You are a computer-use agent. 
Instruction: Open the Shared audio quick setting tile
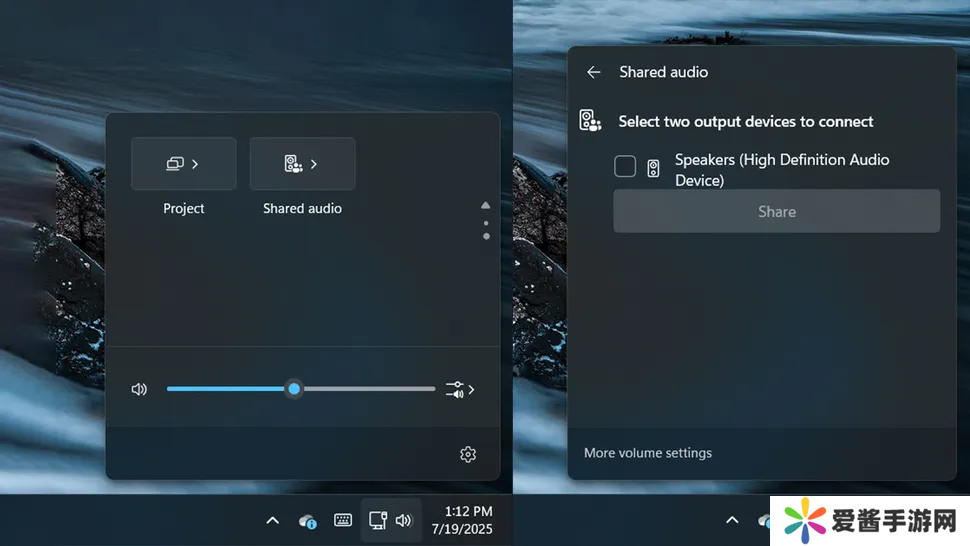(302, 164)
